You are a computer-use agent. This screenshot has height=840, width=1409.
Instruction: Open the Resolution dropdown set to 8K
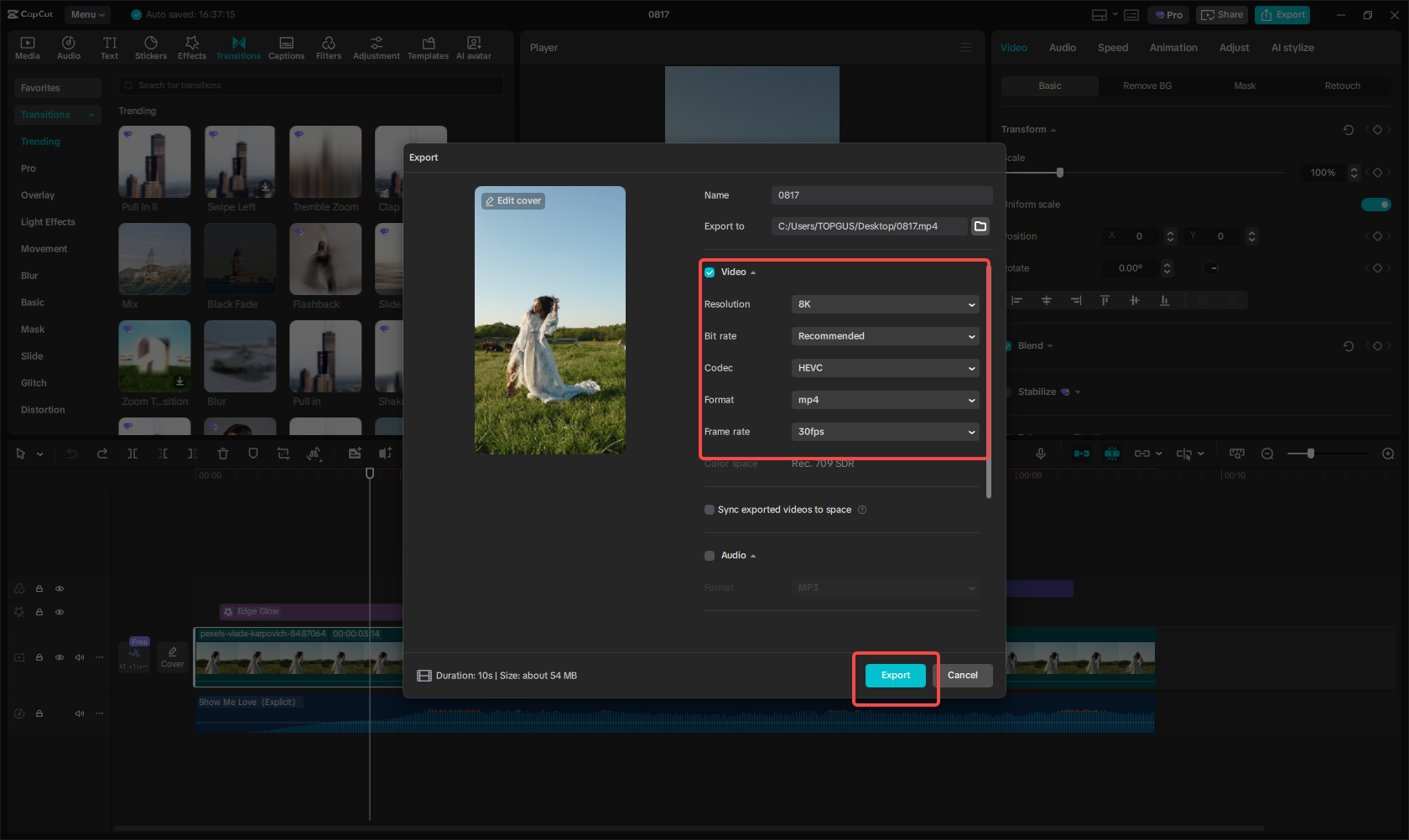pos(885,304)
